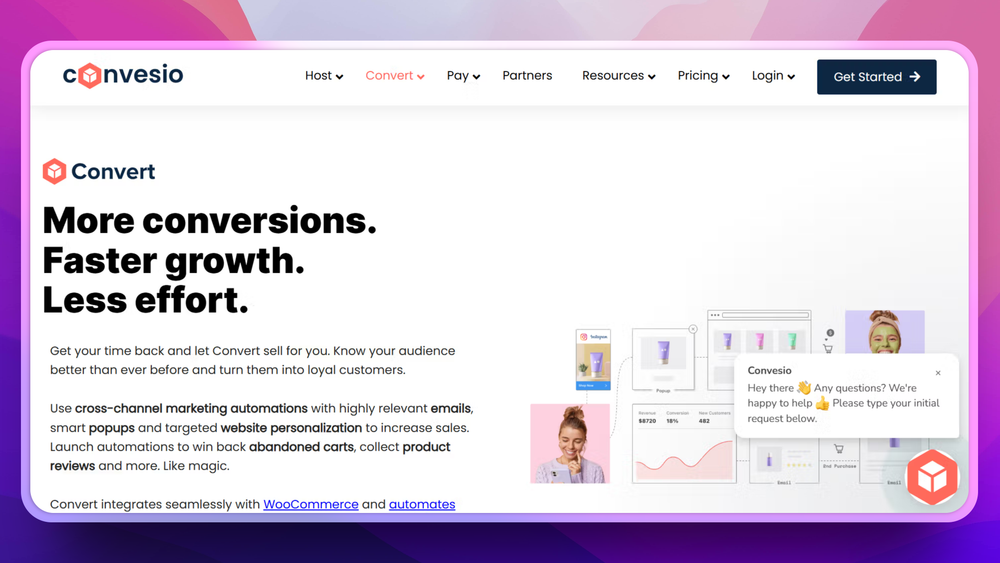Click the popup product mockup close icon

coord(693,329)
